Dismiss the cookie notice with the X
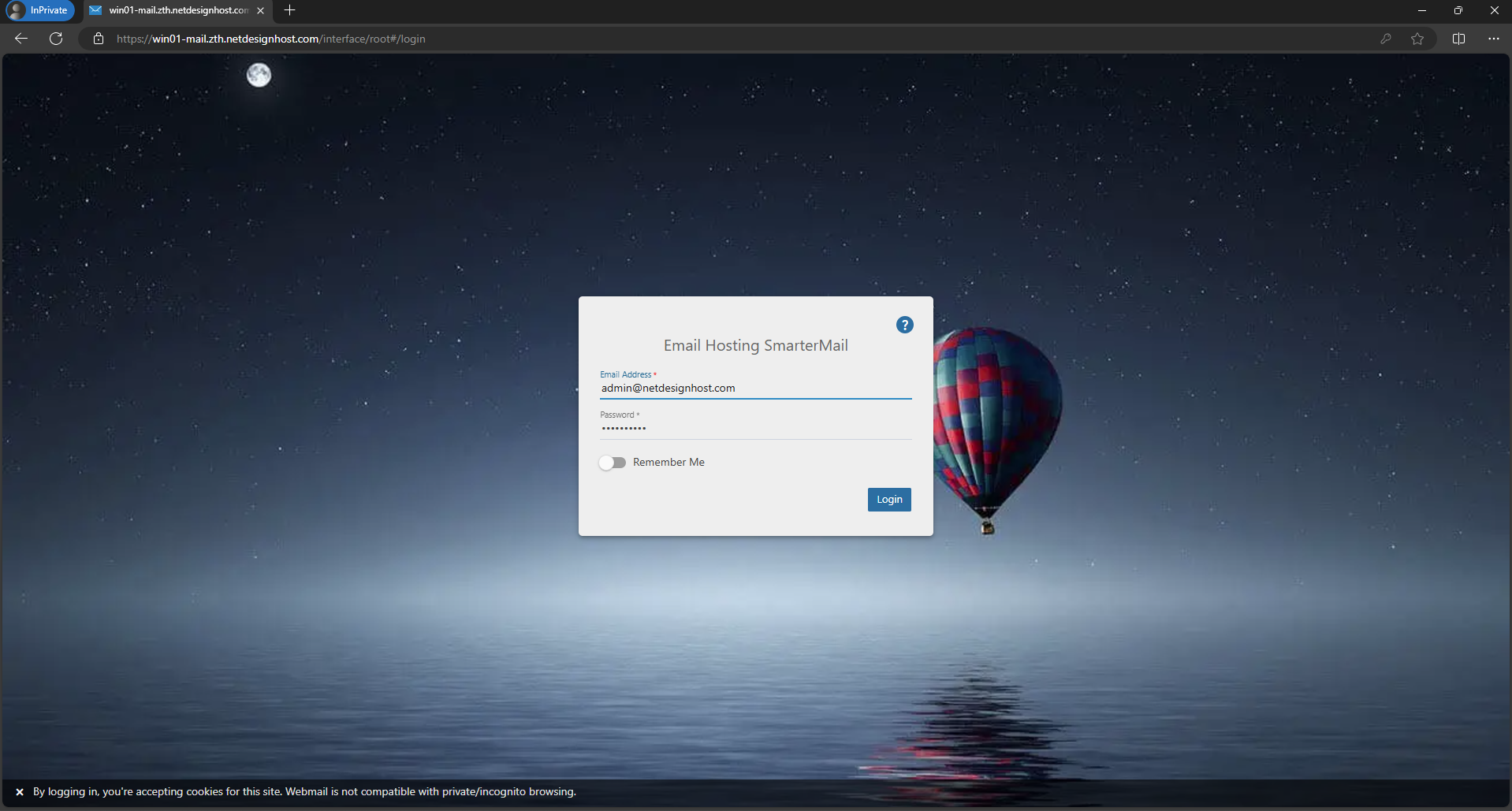This screenshot has width=1512, height=811. [x=20, y=792]
